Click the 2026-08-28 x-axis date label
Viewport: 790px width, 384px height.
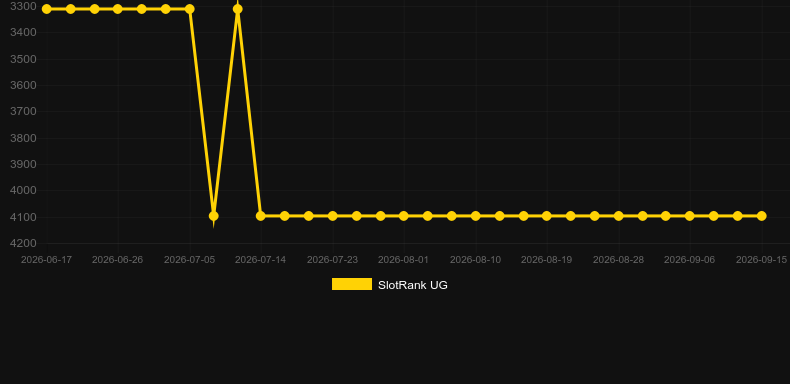(x=619, y=260)
